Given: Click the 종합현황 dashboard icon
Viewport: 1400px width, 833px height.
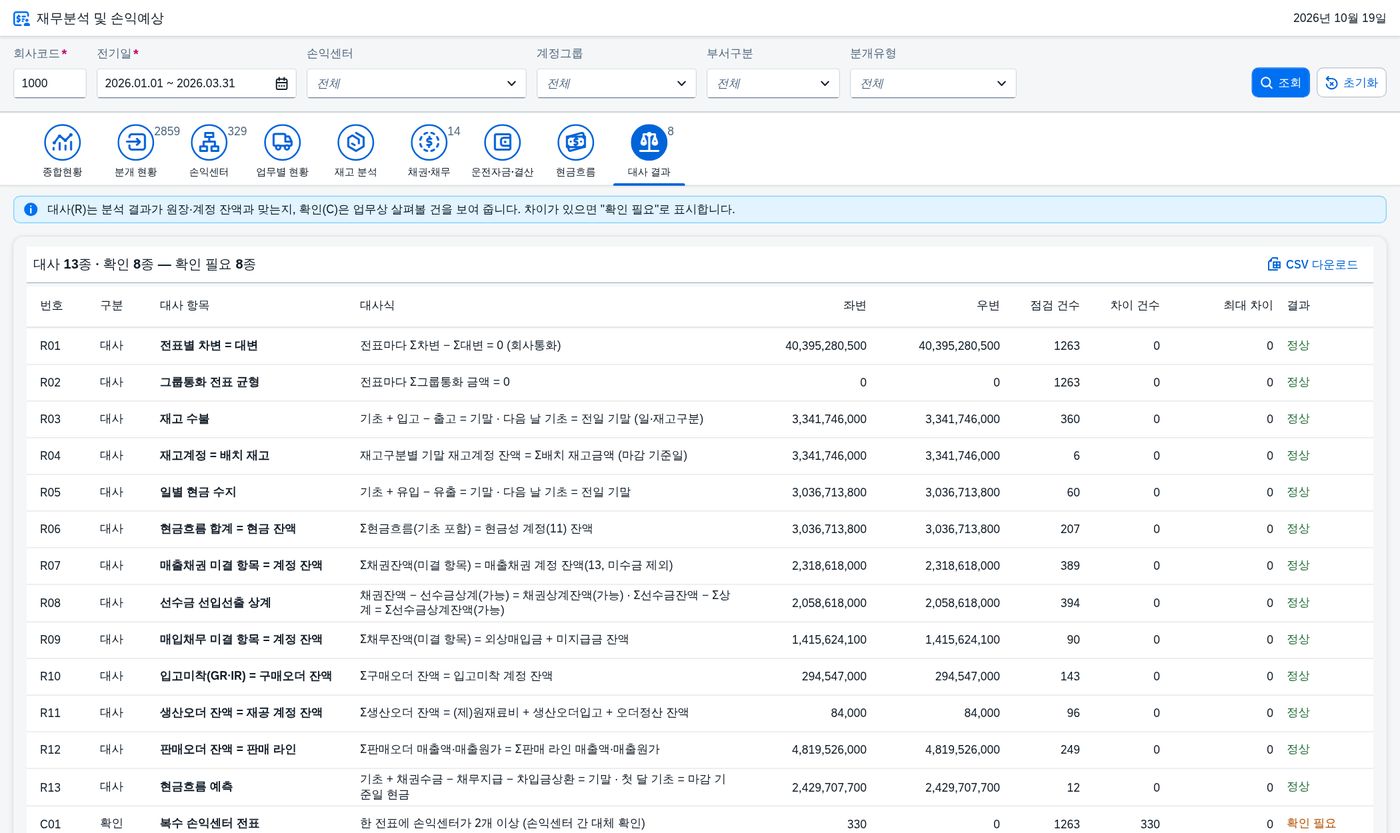Looking at the screenshot, I should coord(62,142).
